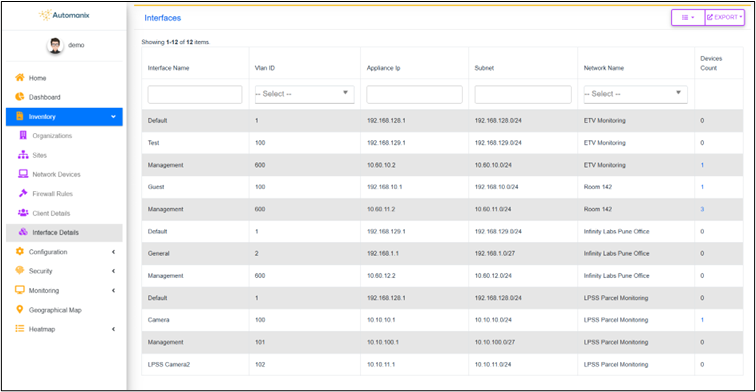Click the Interface Details icon

(23, 232)
